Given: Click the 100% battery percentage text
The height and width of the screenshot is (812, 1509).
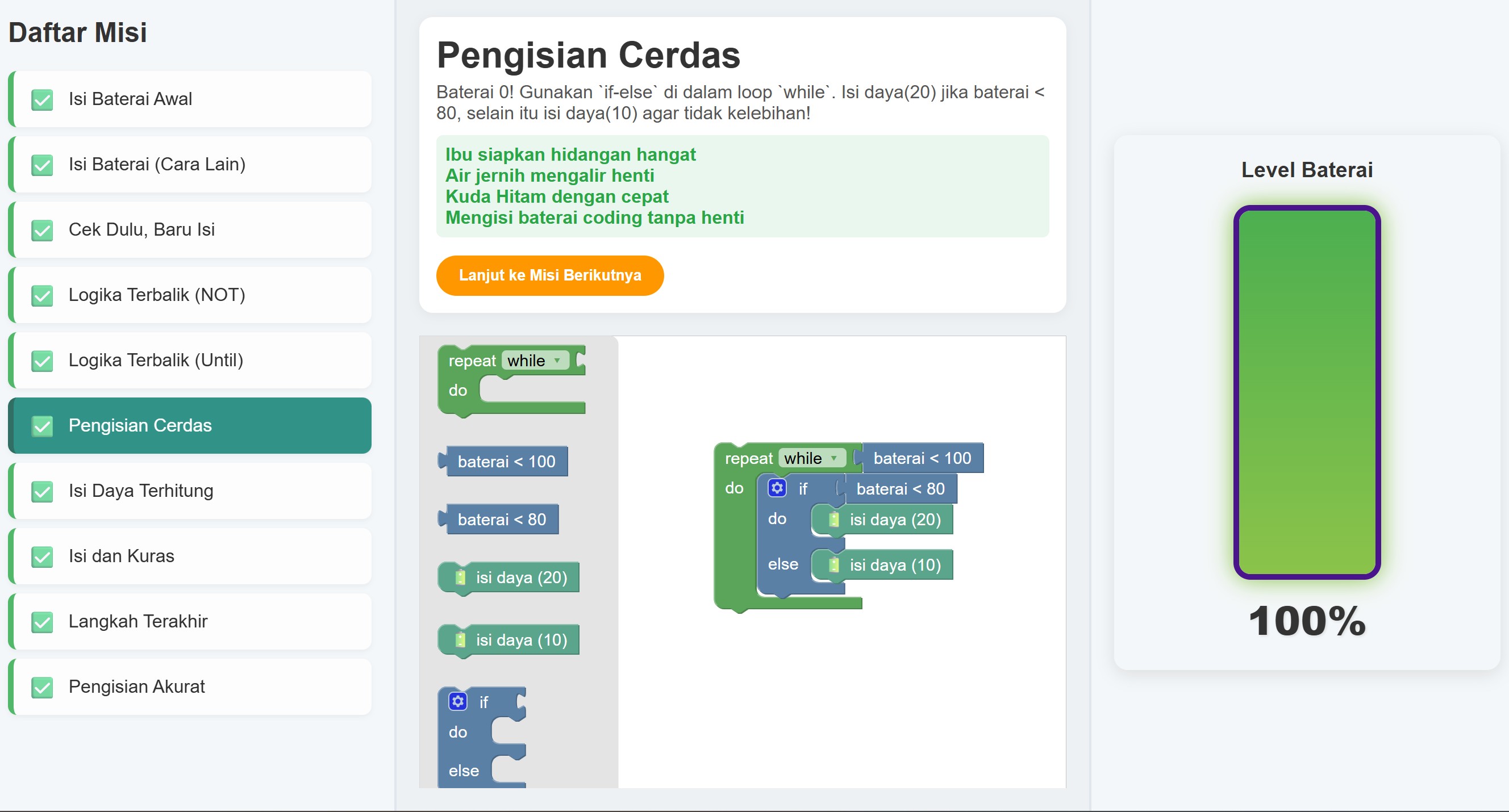Looking at the screenshot, I should [1308, 626].
